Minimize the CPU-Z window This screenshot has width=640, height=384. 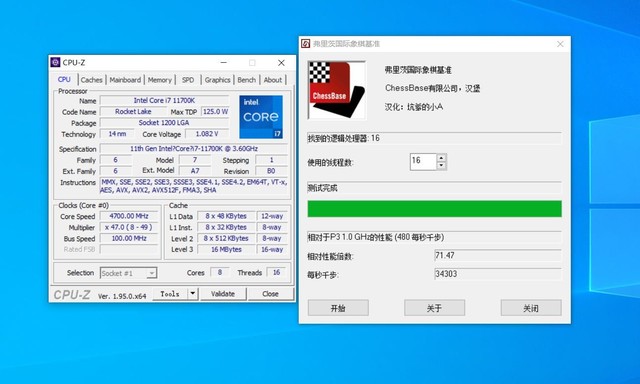224,62
